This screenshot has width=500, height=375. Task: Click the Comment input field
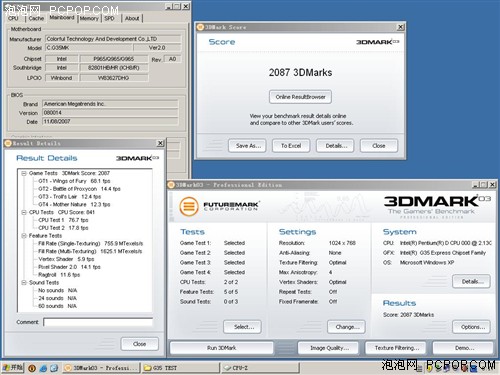(98, 322)
